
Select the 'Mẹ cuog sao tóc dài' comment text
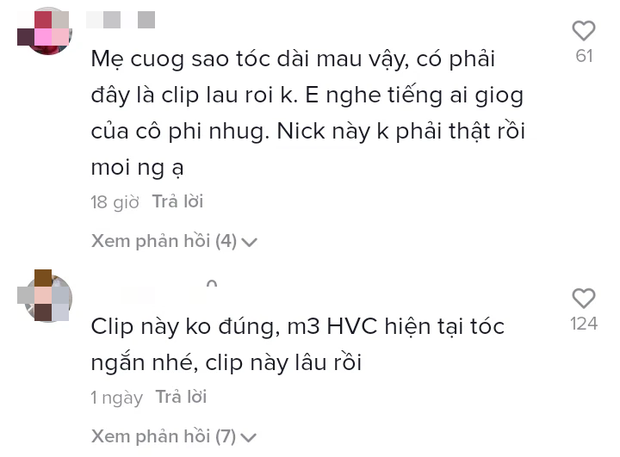click(x=308, y=113)
